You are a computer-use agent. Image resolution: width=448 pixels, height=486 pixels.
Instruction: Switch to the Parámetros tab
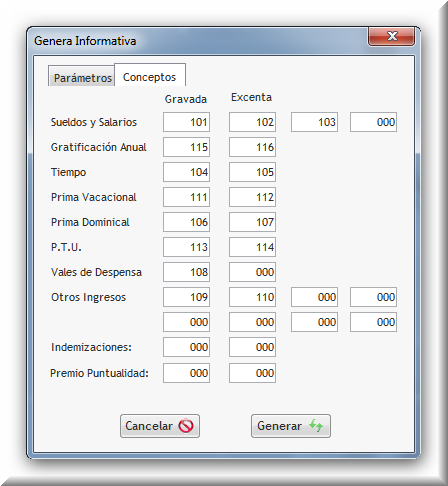pyautogui.click(x=82, y=76)
